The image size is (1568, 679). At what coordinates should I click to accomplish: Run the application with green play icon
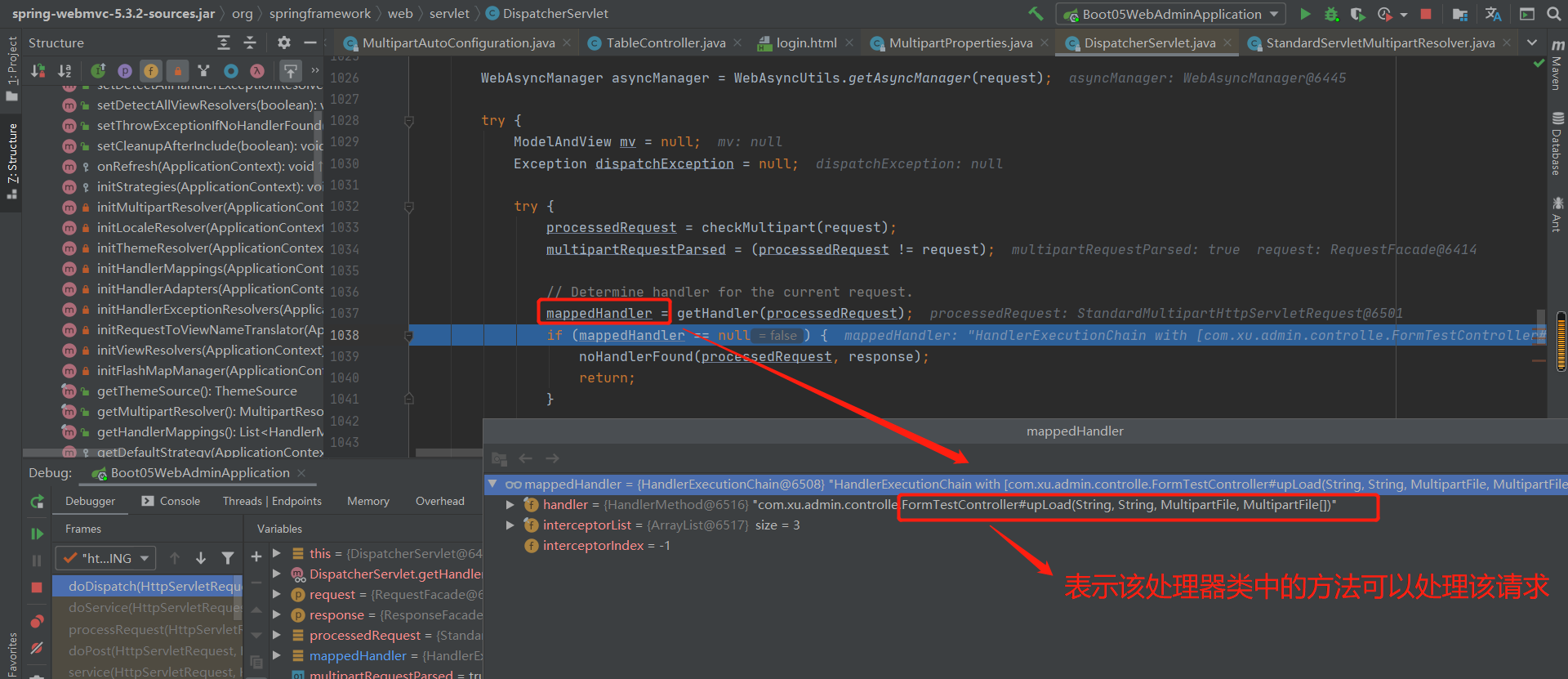(x=1305, y=14)
